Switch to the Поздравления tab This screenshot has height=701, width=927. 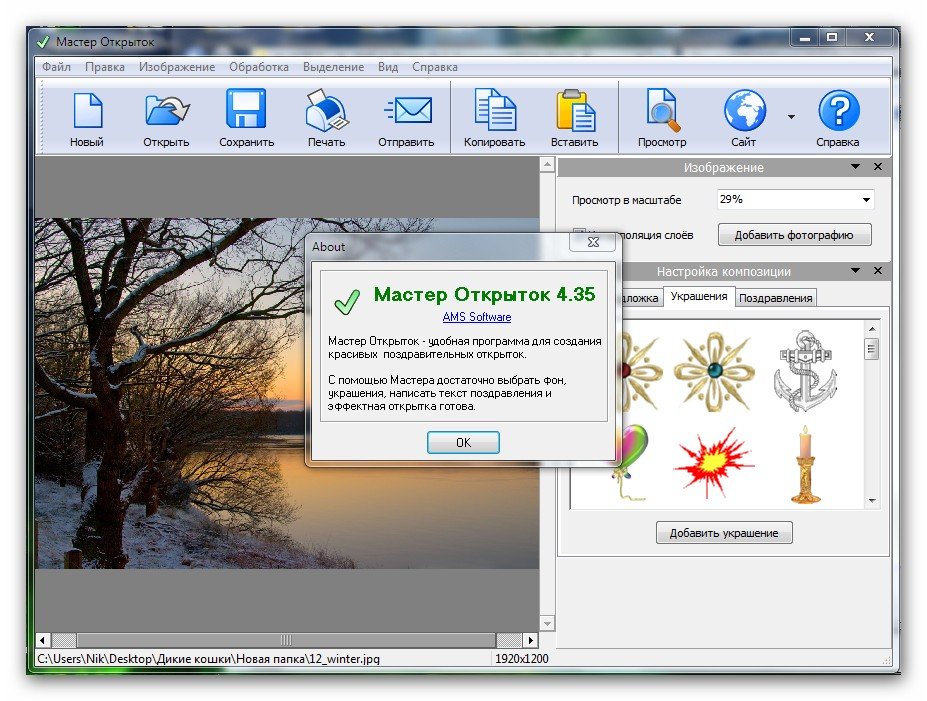coord(776,297)
